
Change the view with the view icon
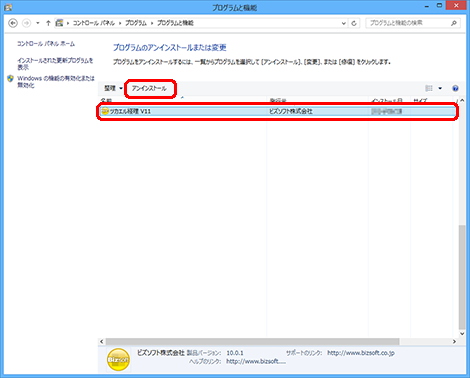429,88
